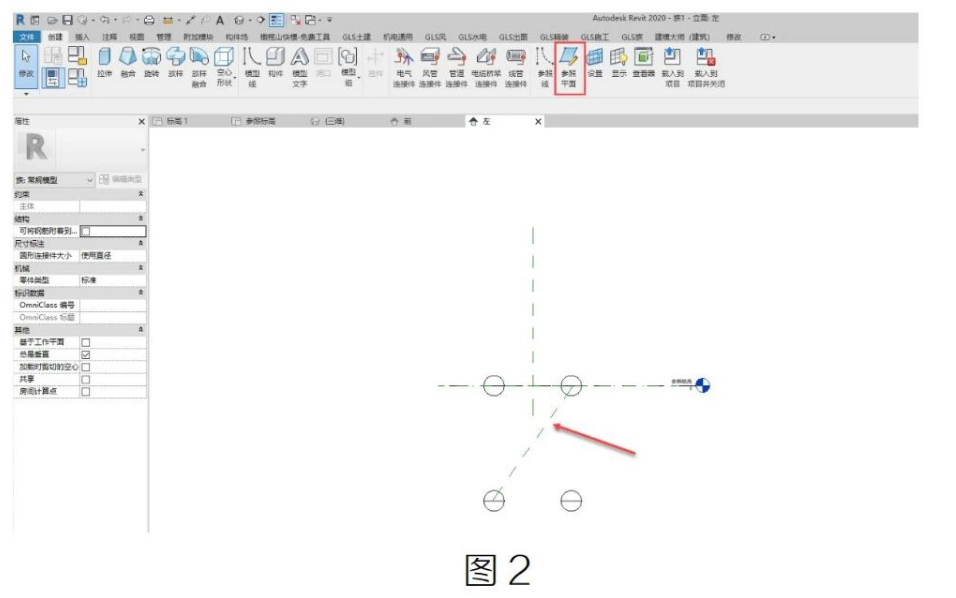The width and height of the screenshot is (956, 598).
Task: Close the 属性 properties panel
Action: 141,122
